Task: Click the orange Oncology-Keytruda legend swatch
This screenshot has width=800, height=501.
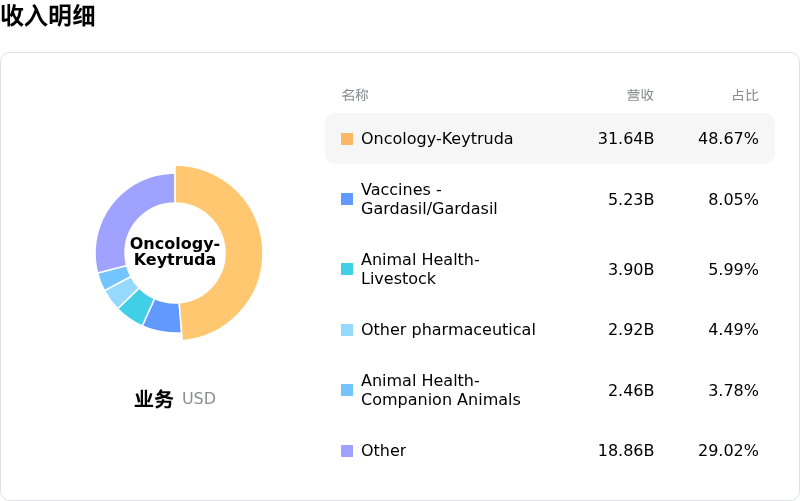Action: (x=347, y=139)
